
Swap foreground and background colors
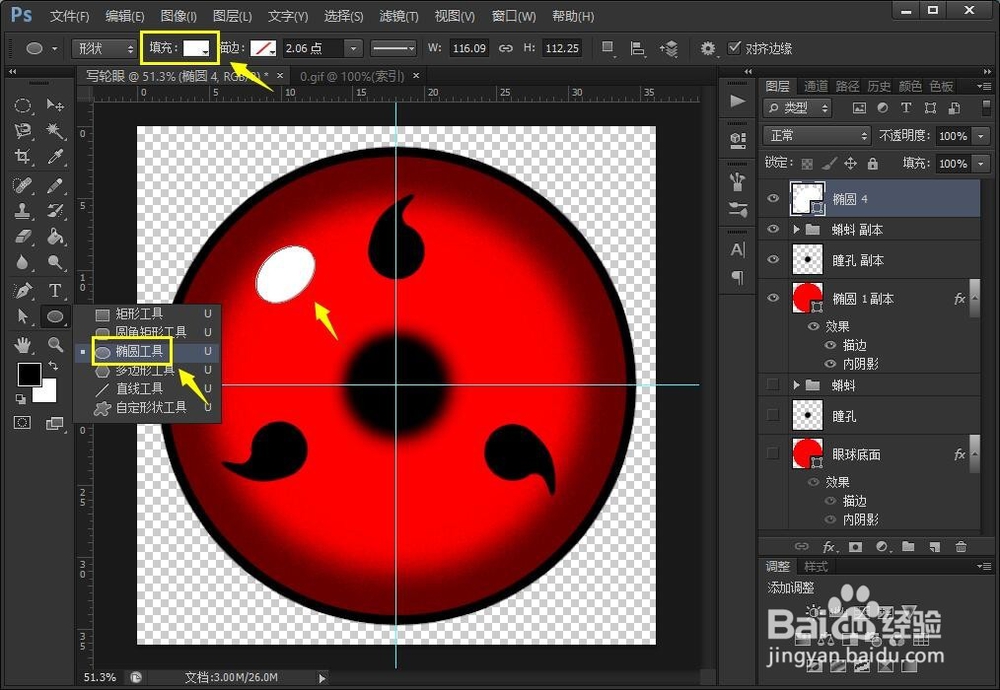point(54,367)
